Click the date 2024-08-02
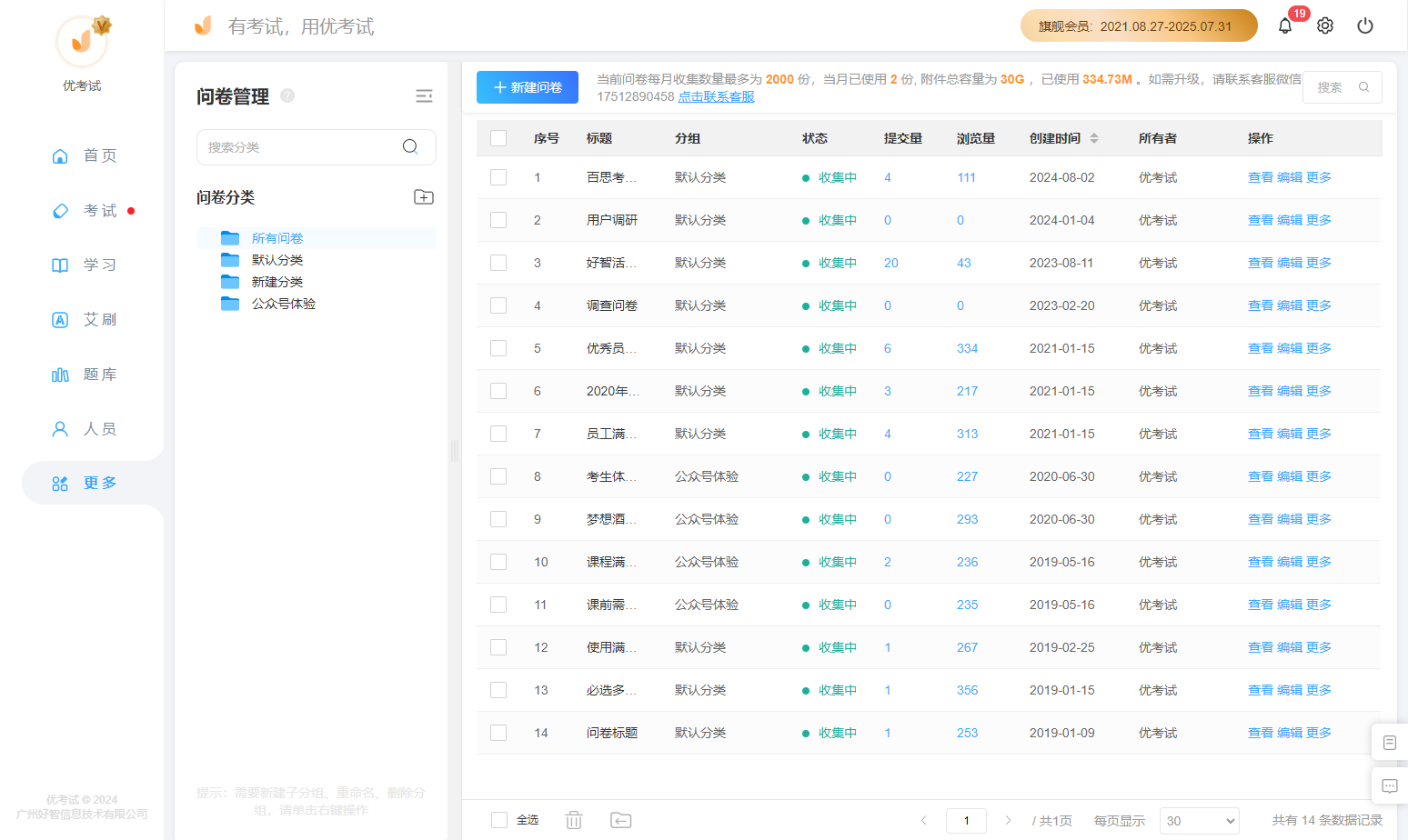 (x=1062, y=177)
